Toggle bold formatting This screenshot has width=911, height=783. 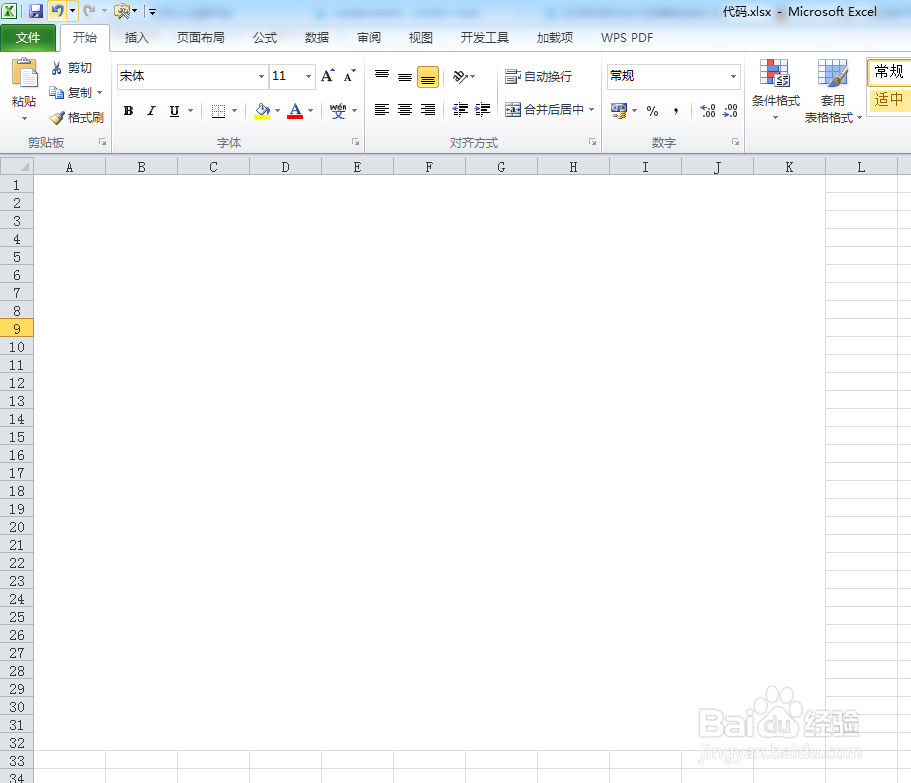point(128,111)
